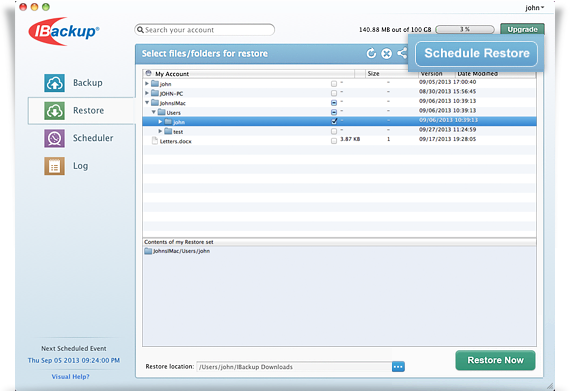Image resolution: width=570 pixels, height=391 pixels.
Task: Browse restore location with ellipsis button
Action: click(398, 367)
